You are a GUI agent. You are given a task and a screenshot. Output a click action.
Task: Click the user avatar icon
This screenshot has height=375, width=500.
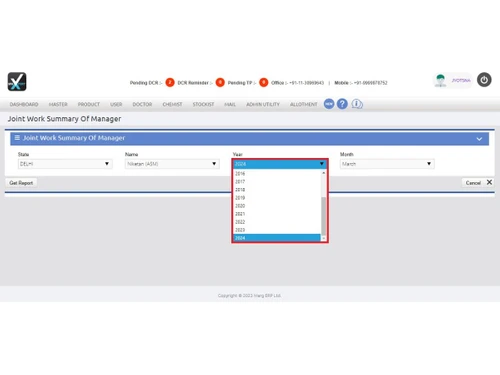(440, 80)
